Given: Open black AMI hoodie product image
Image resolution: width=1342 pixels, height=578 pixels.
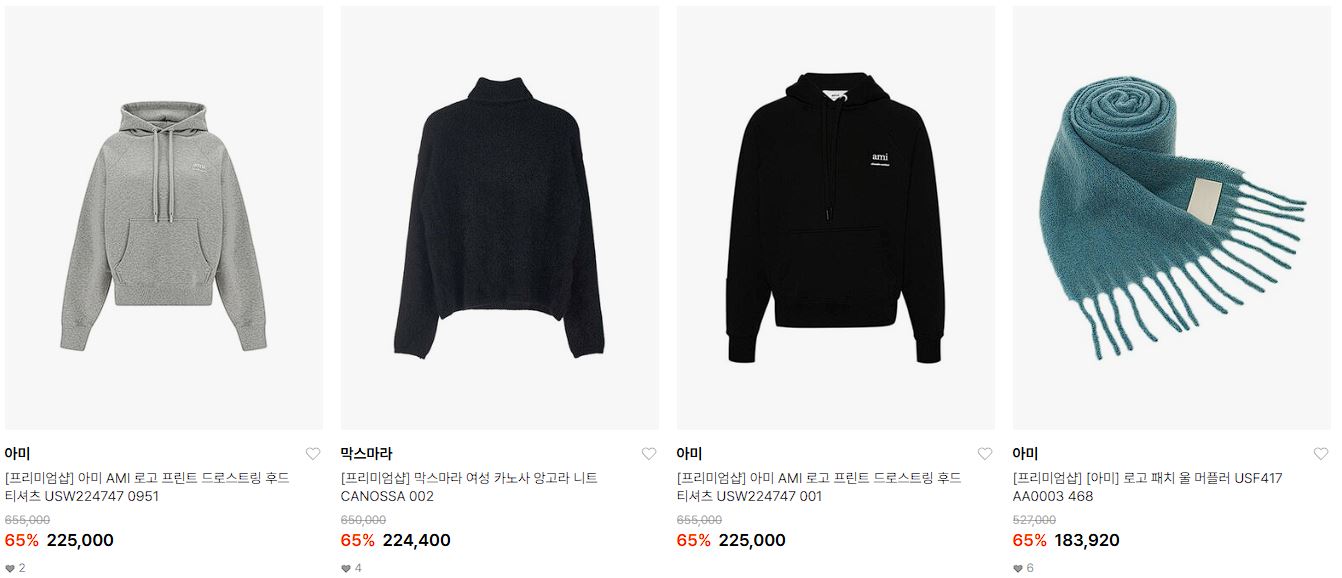Looking at the screenshot, I should tap(836, 218).
